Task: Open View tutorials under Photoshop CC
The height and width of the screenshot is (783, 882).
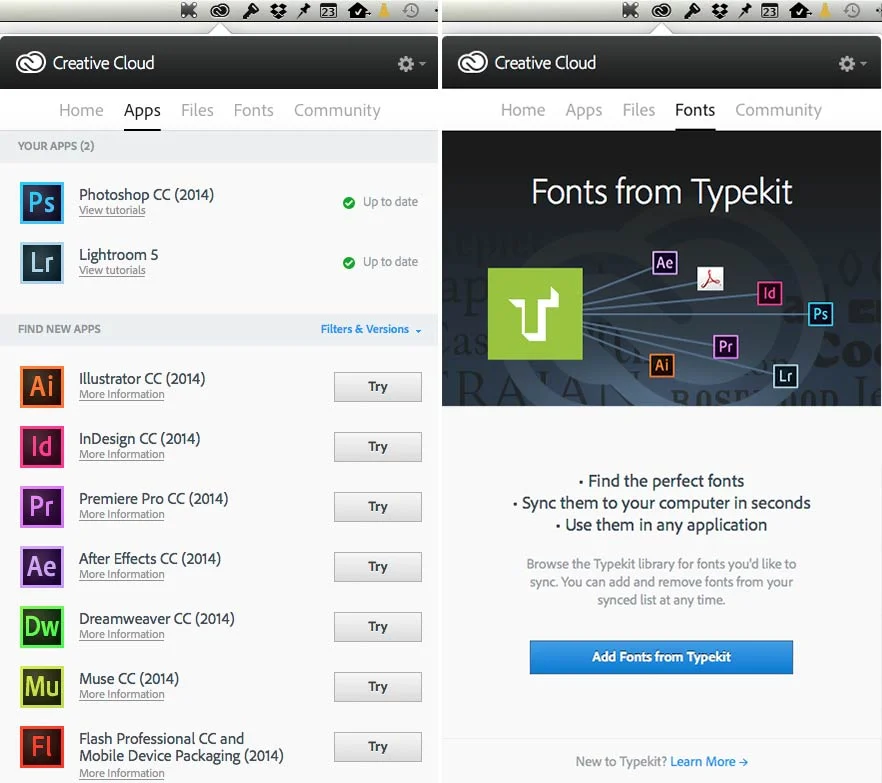Action: point(112,210)
